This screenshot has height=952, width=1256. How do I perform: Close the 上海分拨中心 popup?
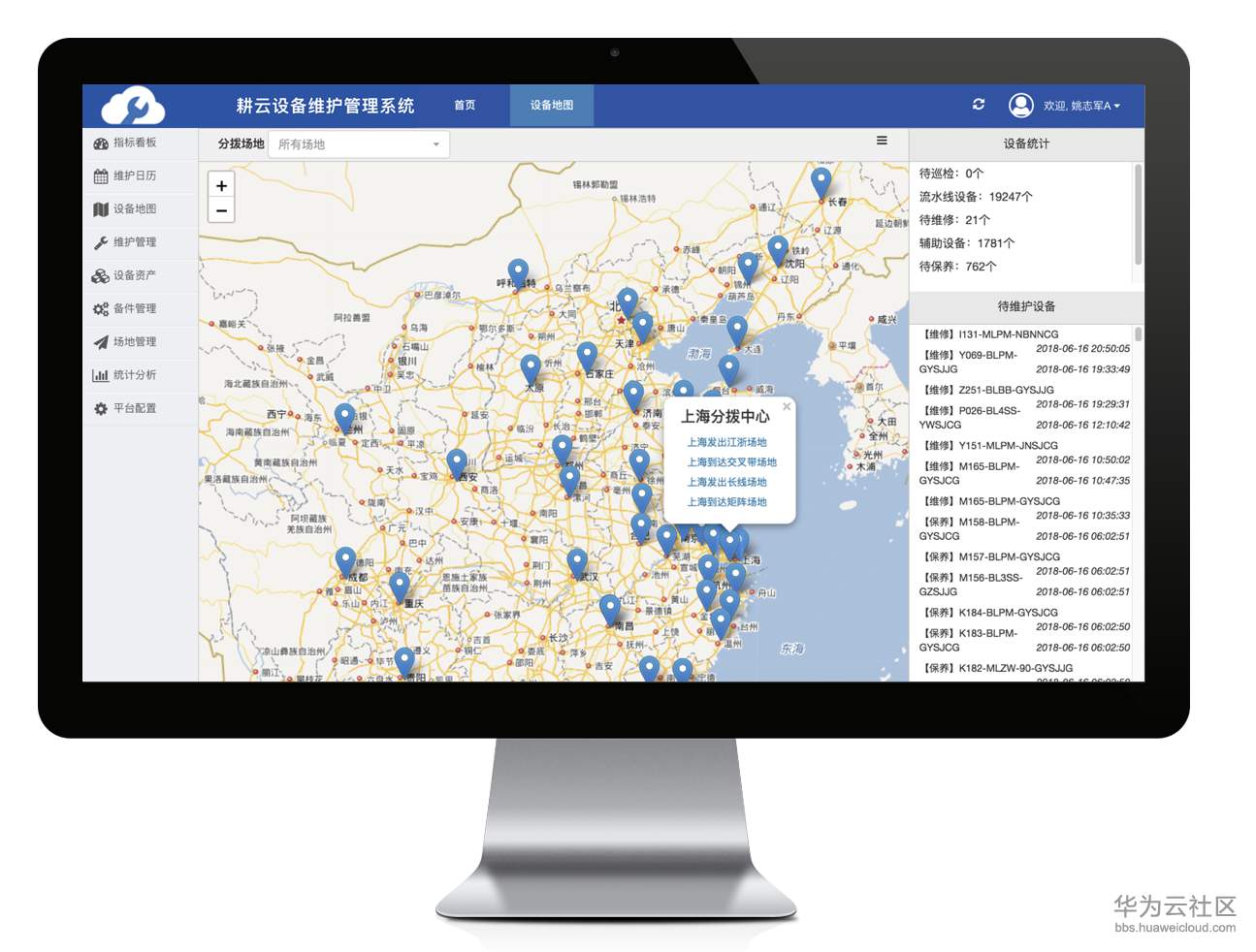click(x=787, y=406)
